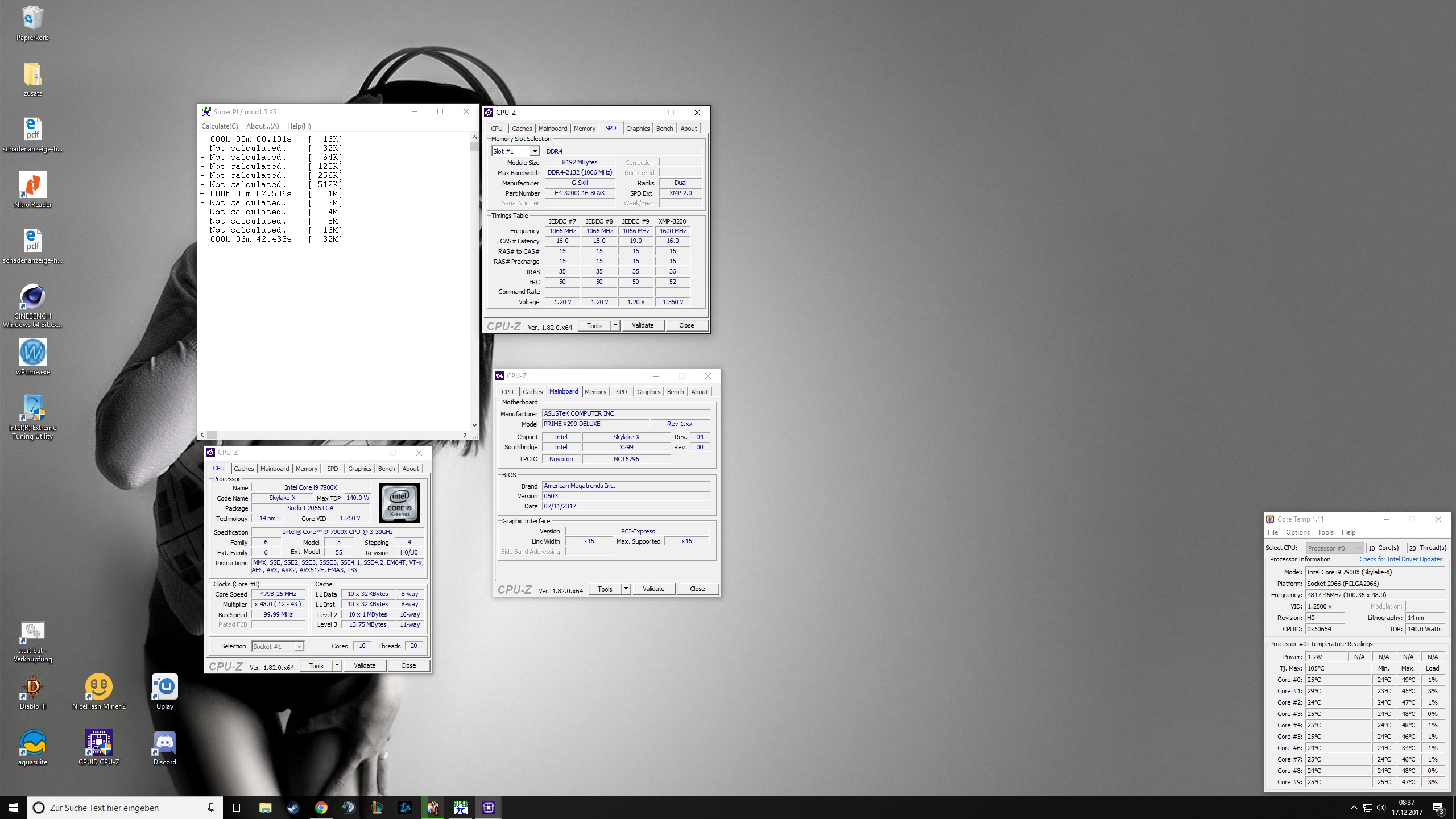This screenshot has width=1456, height=819.
Task: Click Close button in SPD CPU-Z window
Action: click(x=686, y=325)
